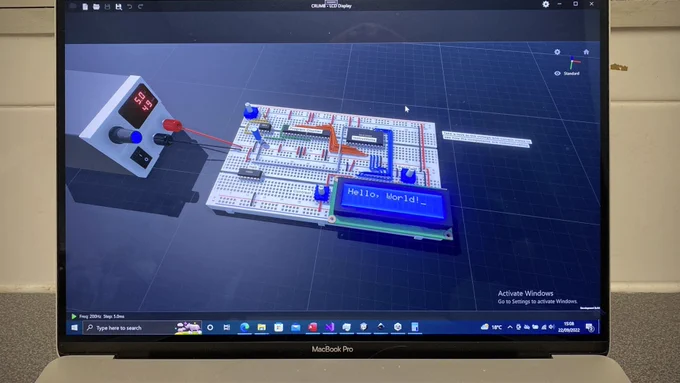Open a circuit file via folder icon
This screenshot has width=680, height=383.
pyautogui.click(x=96, y=7)
